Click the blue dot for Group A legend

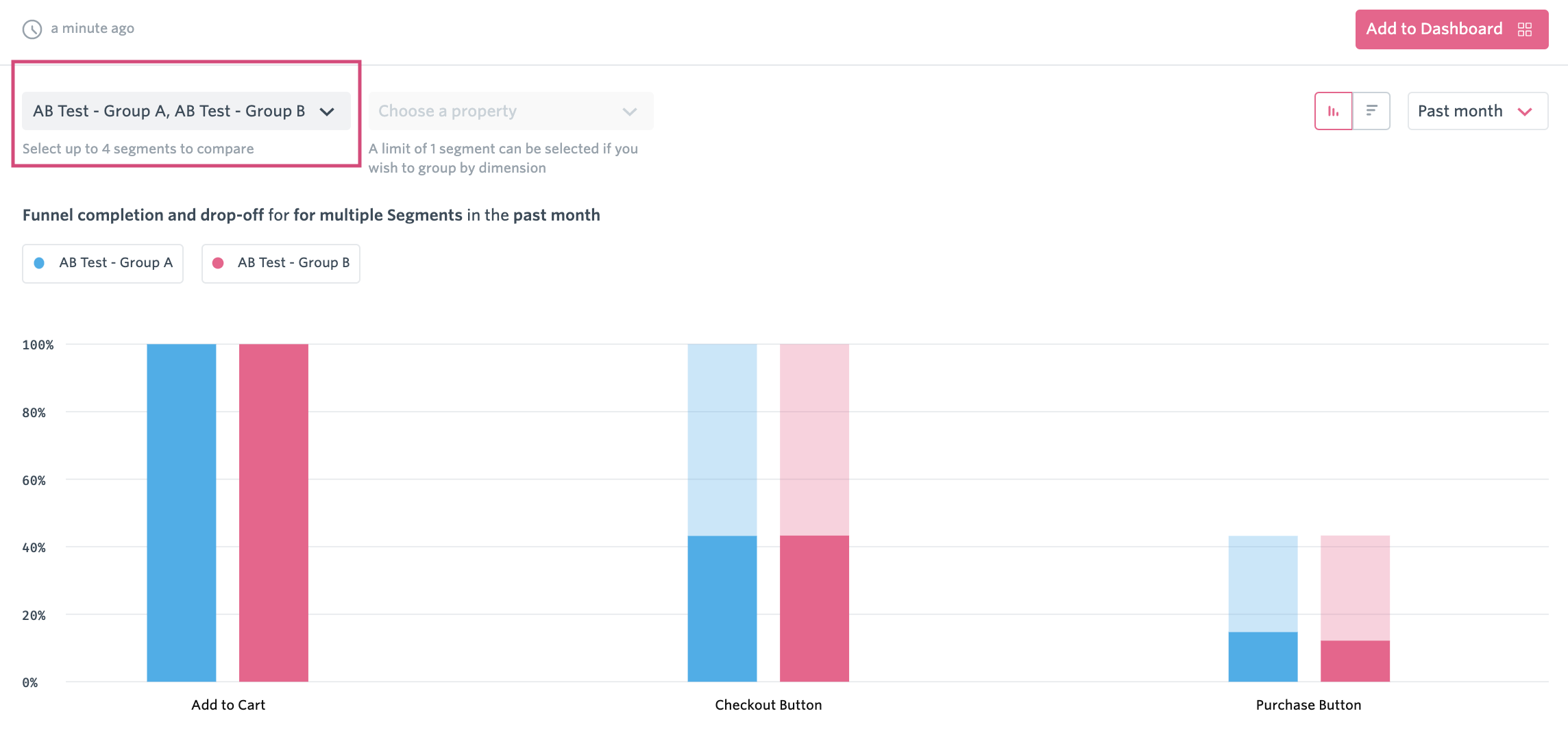click(39, 263)
